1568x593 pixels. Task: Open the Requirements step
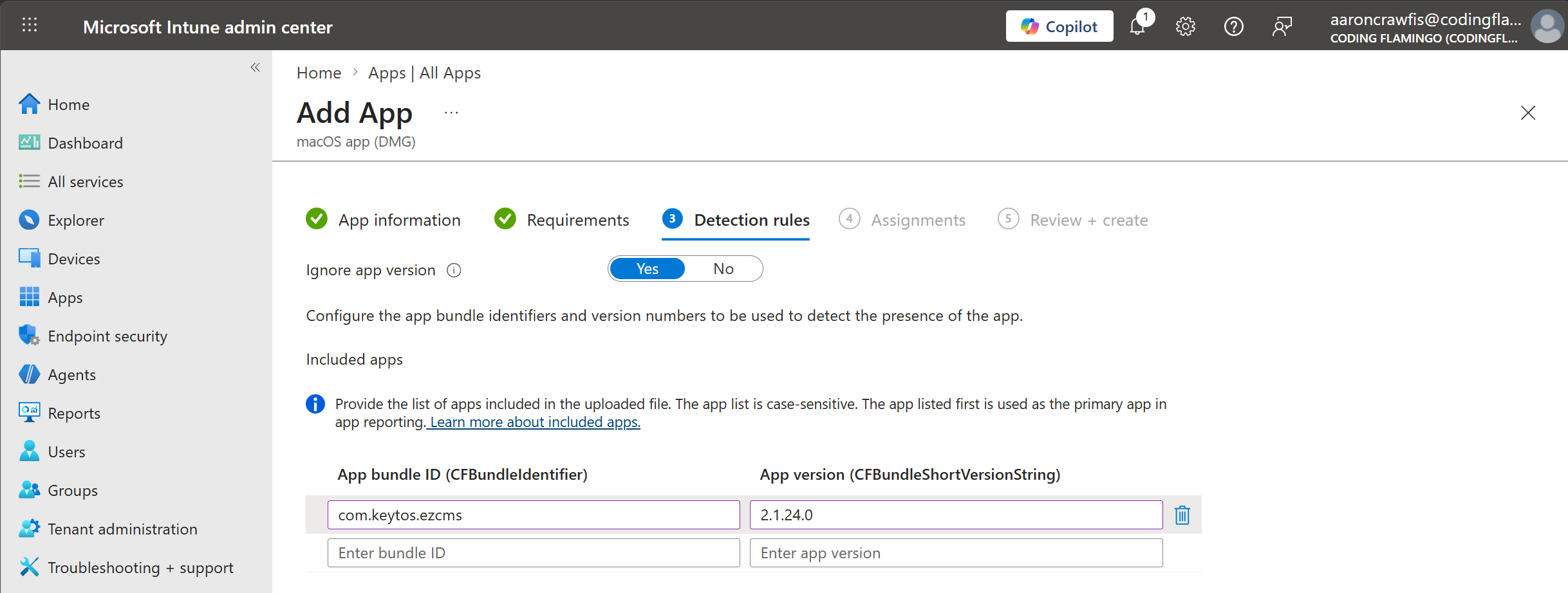tap(577, 219)
